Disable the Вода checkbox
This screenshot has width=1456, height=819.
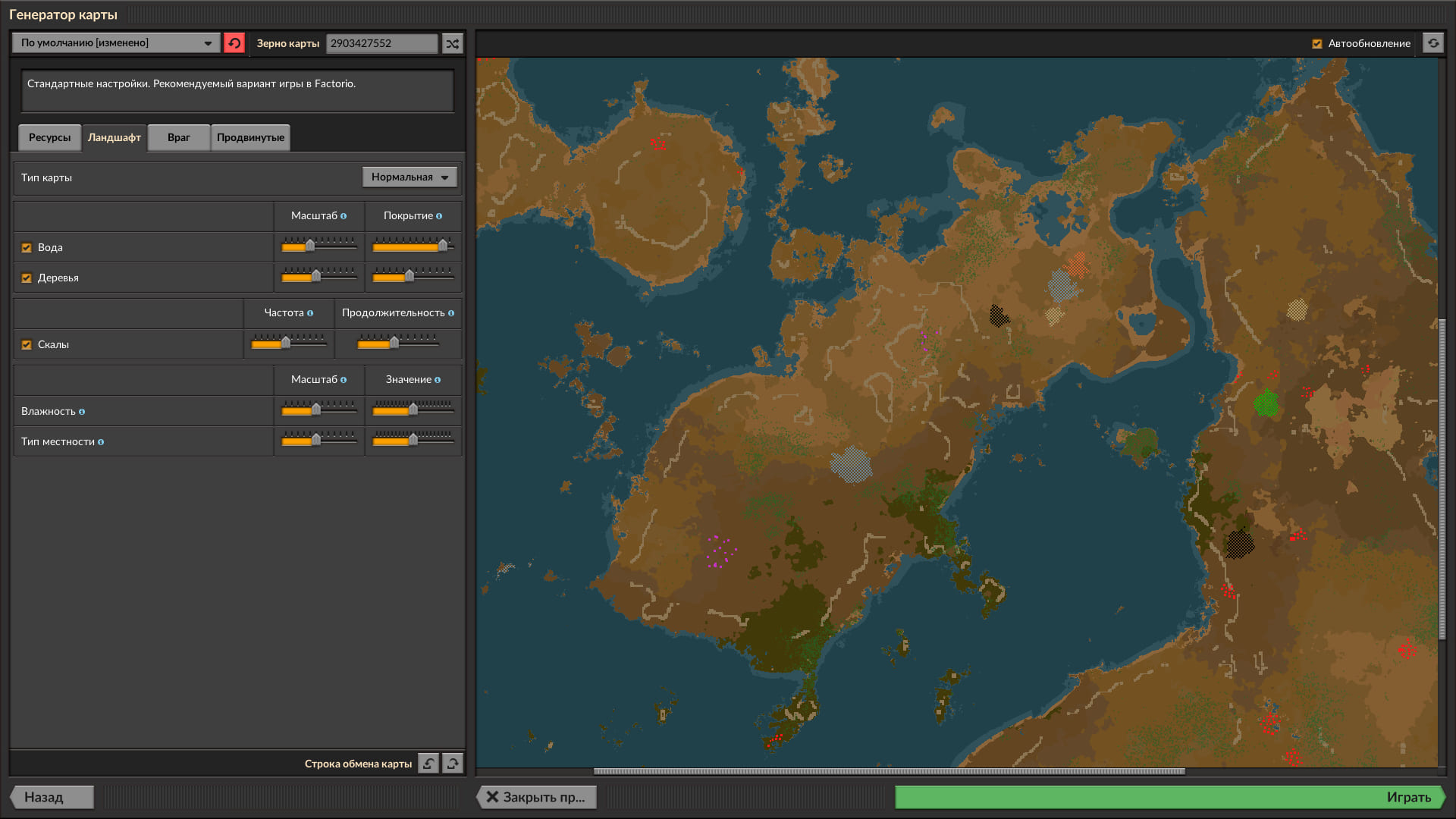tap(27, 248)
